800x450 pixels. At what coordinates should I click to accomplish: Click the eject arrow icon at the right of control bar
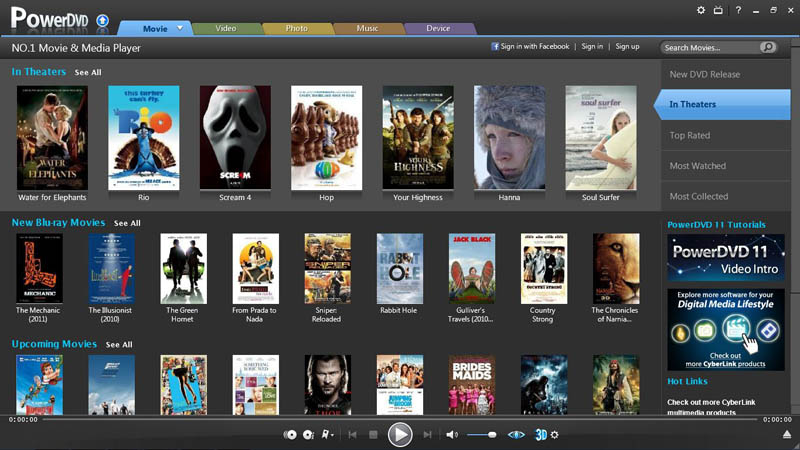pyautogui.click(x=787, y=435)
